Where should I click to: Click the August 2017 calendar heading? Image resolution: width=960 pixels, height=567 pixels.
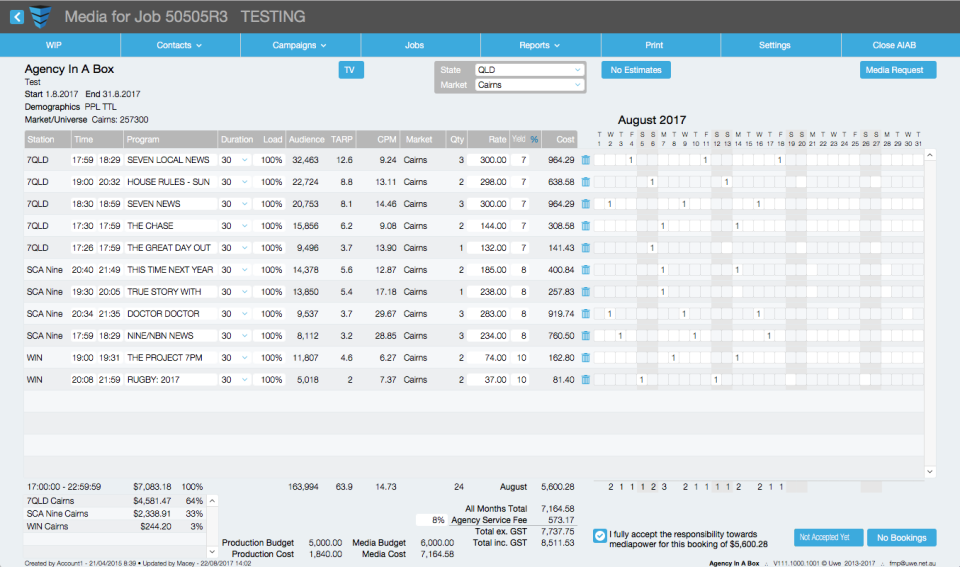pyautogui.click(x=651, y=120)
